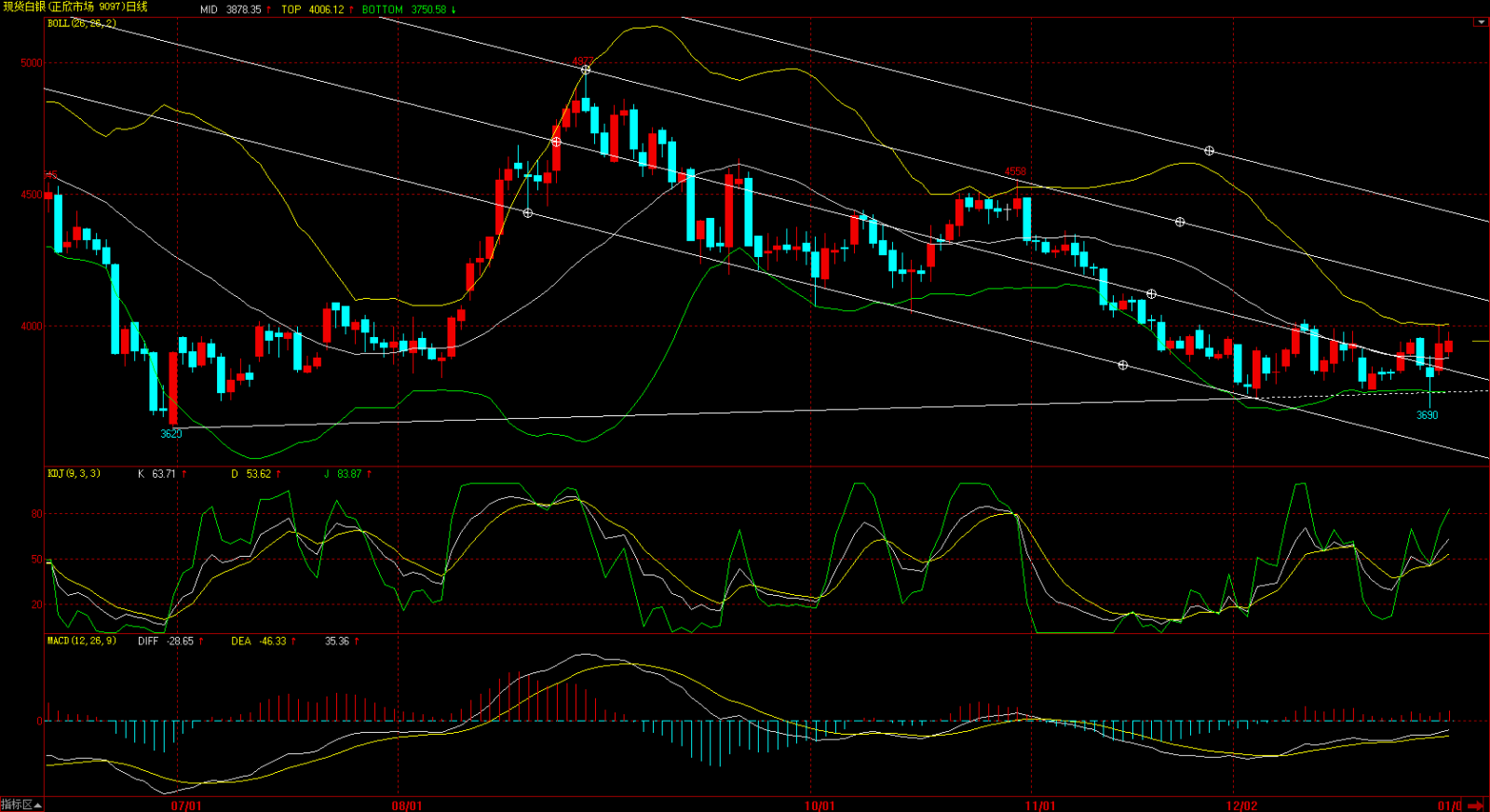Click the KDJ 20 level label
1490x812 pixels.
pos(37,604)
